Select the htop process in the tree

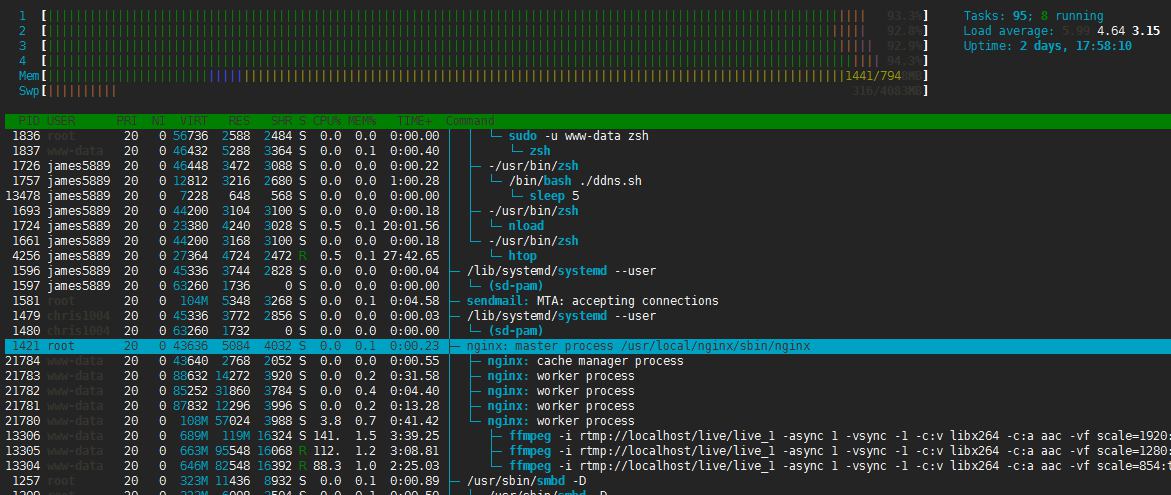pyautogui.click(x=522, y=256)
